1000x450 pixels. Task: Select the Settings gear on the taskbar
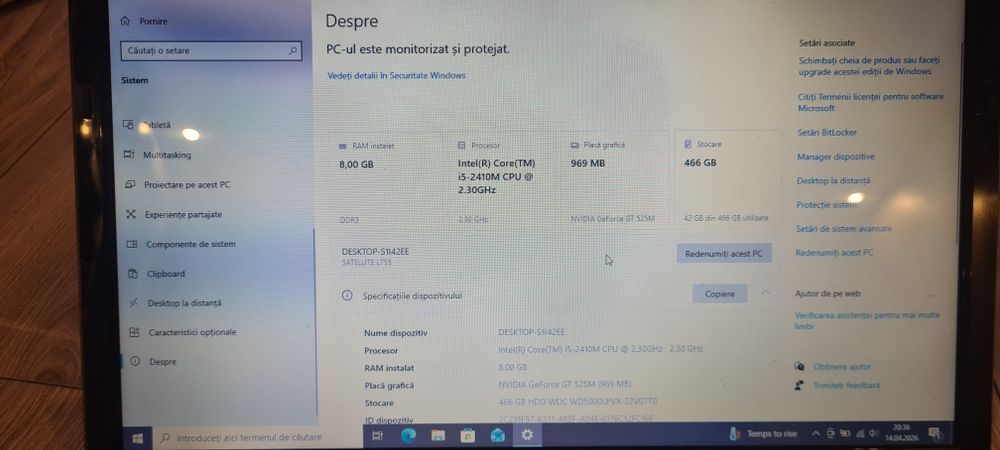point(527,435)
